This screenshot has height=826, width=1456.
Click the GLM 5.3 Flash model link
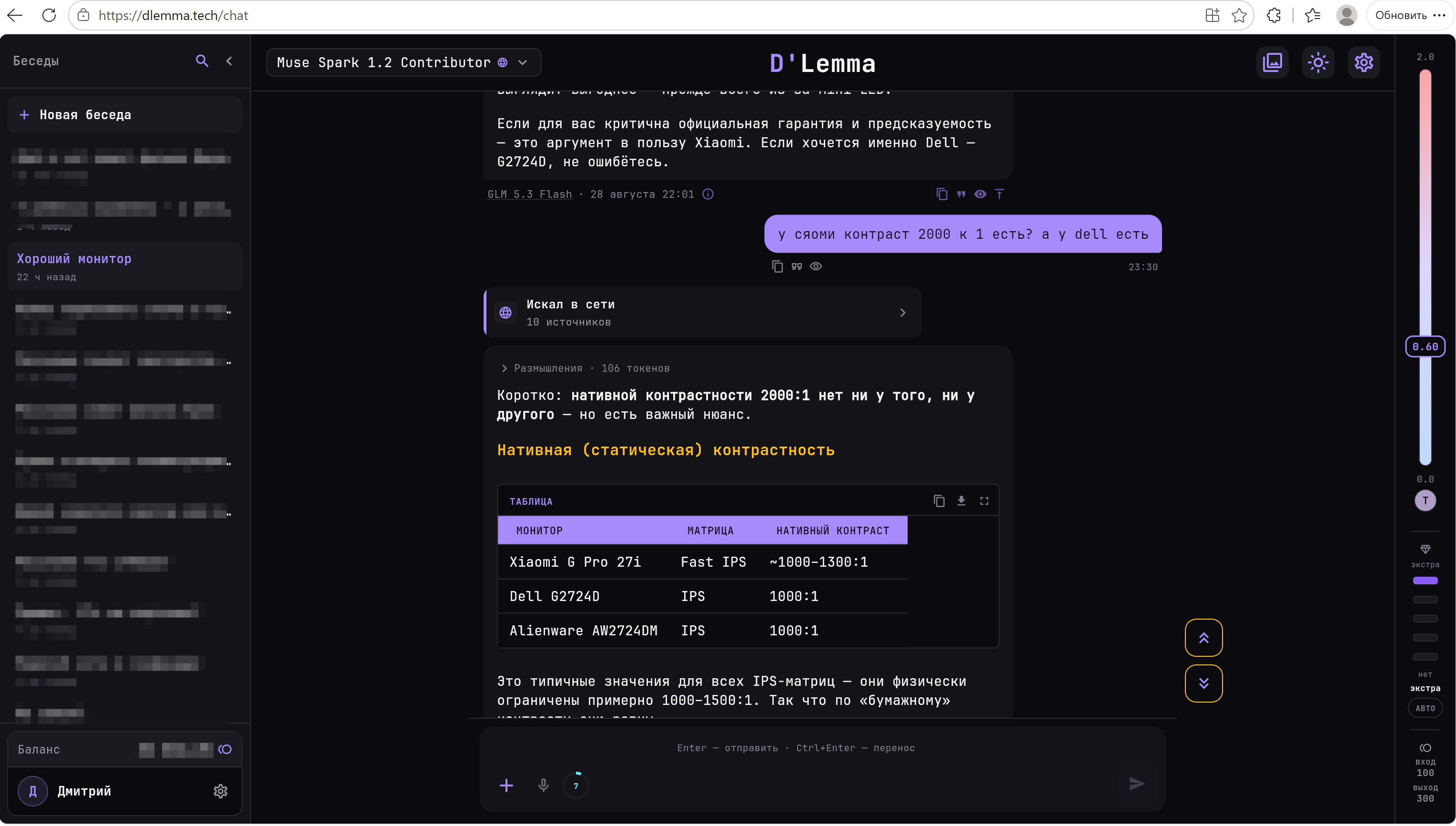click(529, 194)
